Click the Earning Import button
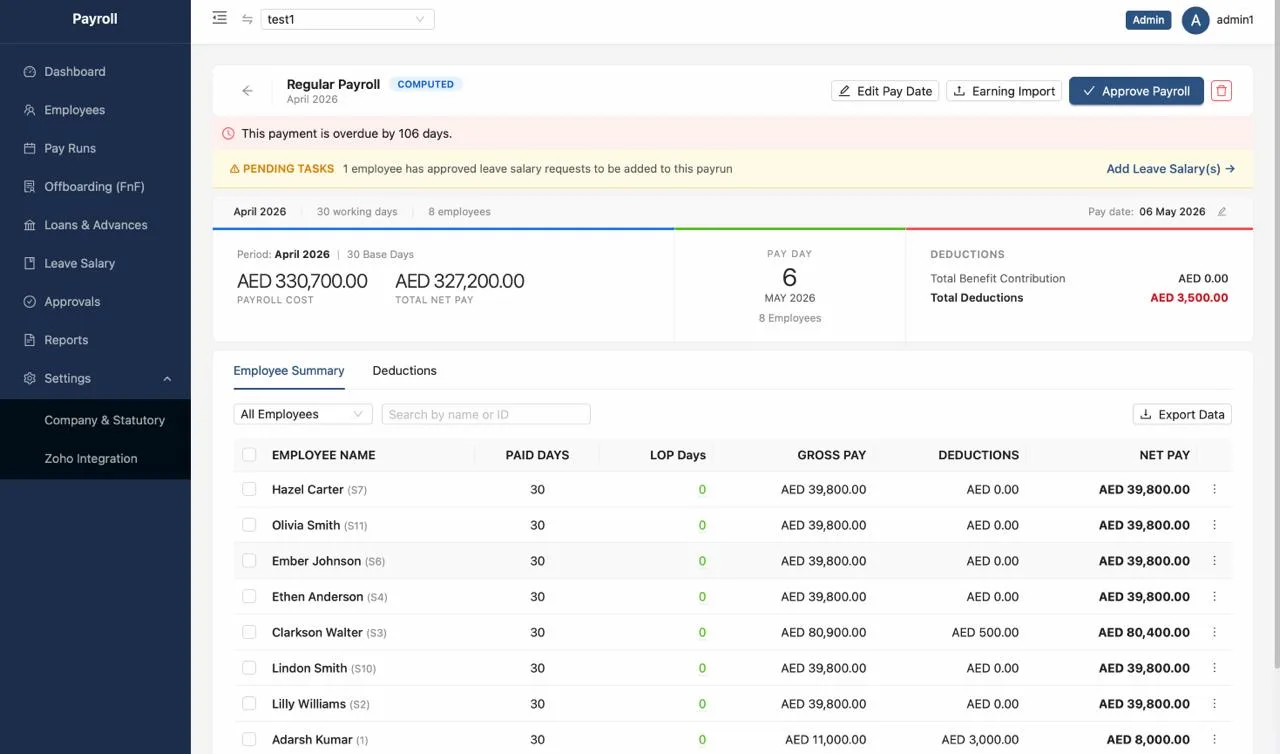The width and height of the screenshot is (1280, 754). coord(1003,91)
